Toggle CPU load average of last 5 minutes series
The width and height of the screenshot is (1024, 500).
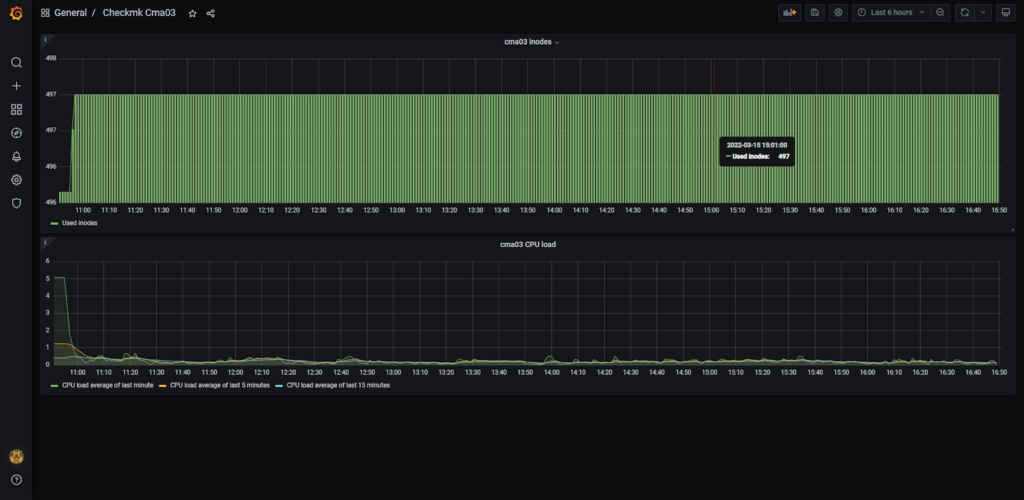220,386
